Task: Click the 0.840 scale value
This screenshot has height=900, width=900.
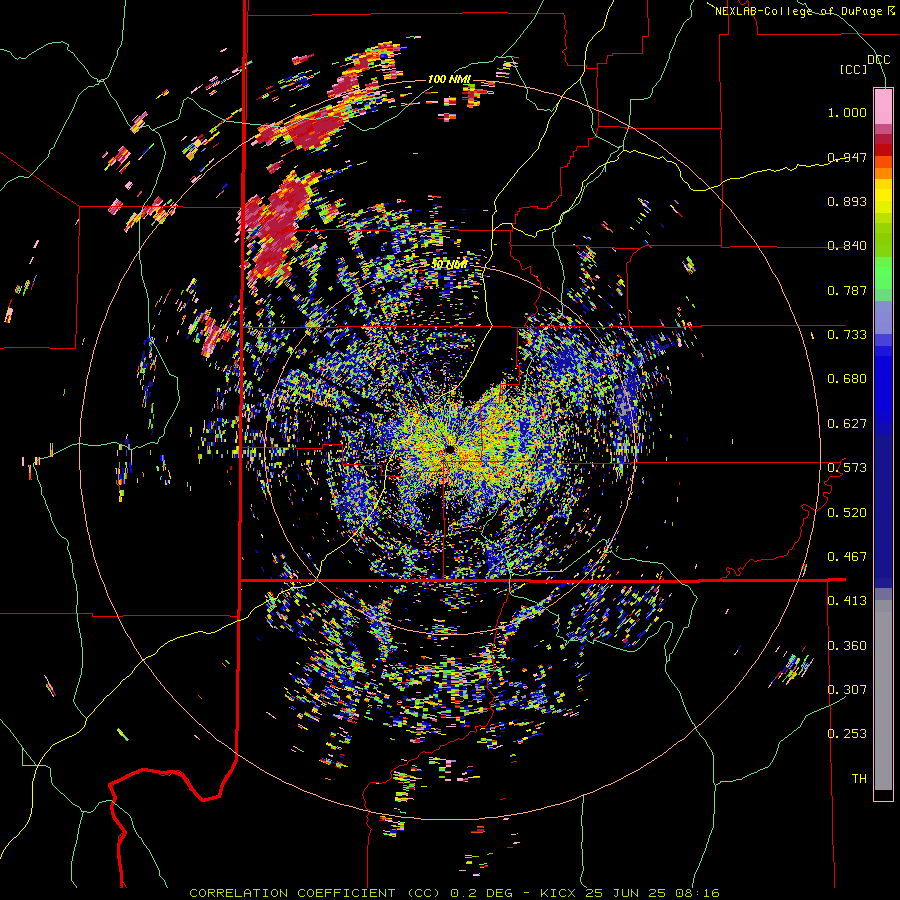Action: coord(847,246)
